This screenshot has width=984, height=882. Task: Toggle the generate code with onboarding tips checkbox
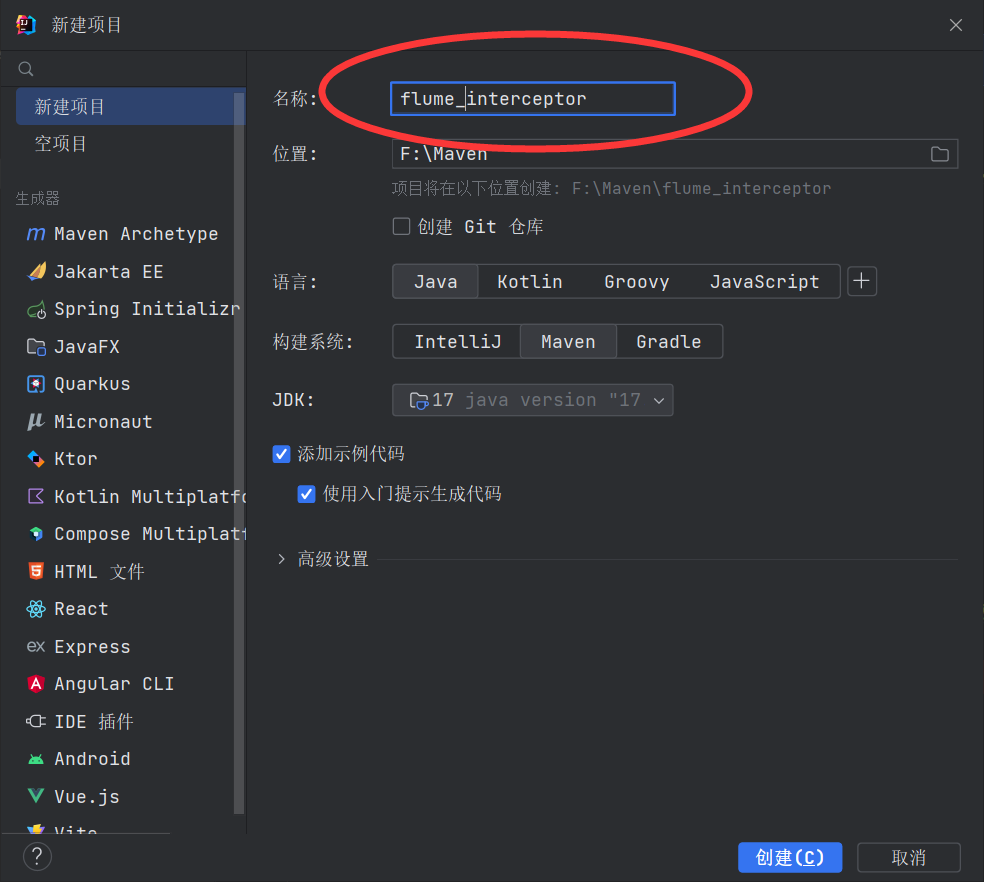pyautogui.click(x=306, y=494)
